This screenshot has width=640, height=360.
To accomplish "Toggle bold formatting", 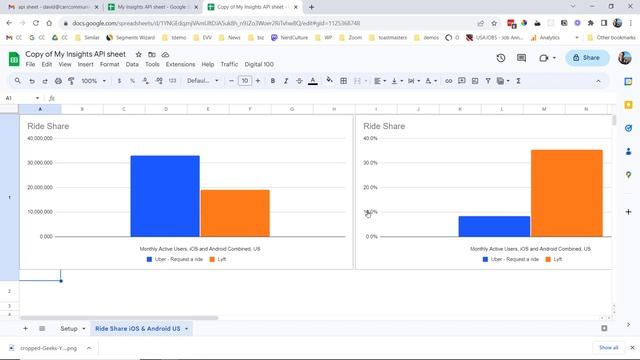I will pyautogui.click(x=273, y=81).
